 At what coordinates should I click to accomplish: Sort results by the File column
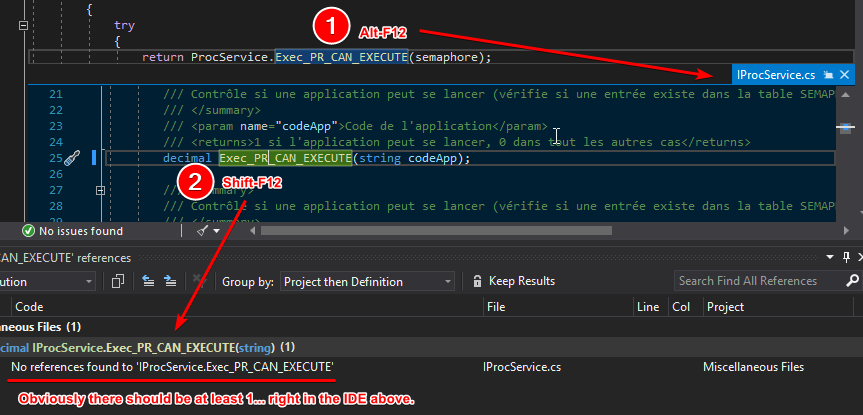(x=558, y=307)
